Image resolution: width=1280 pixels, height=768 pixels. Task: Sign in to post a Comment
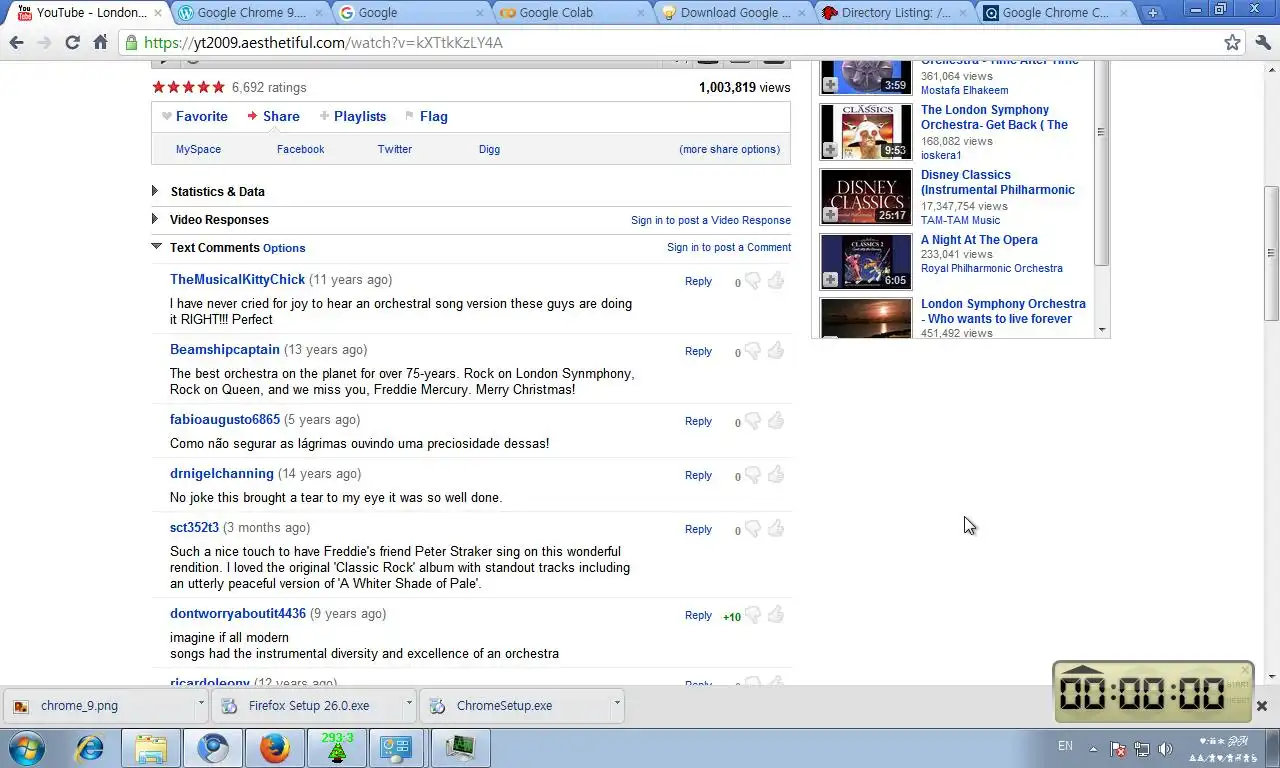[729, 247]
